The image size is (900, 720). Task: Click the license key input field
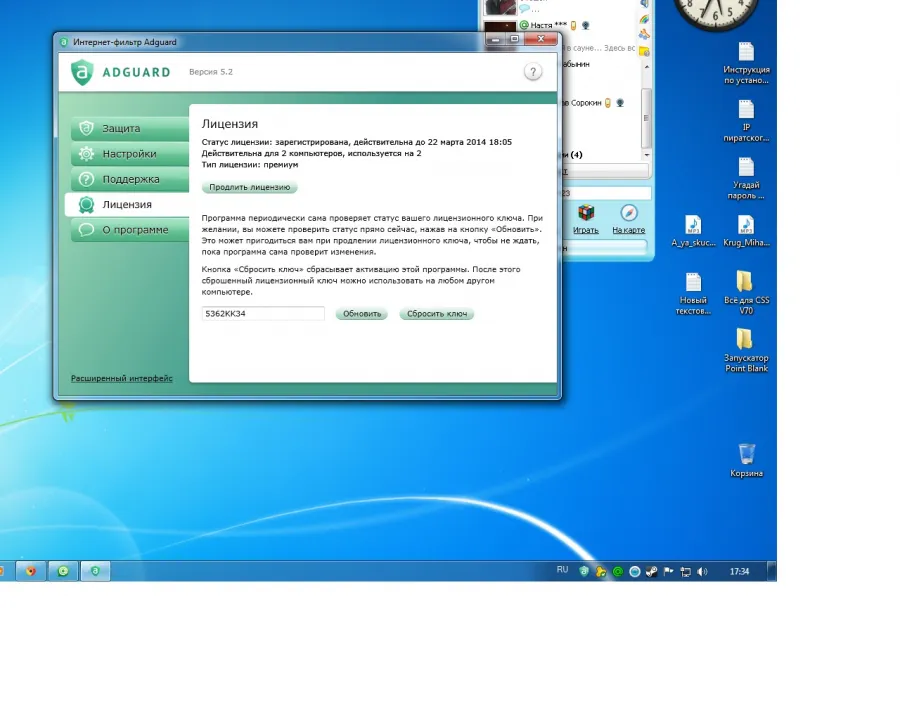tap(263, 313)
